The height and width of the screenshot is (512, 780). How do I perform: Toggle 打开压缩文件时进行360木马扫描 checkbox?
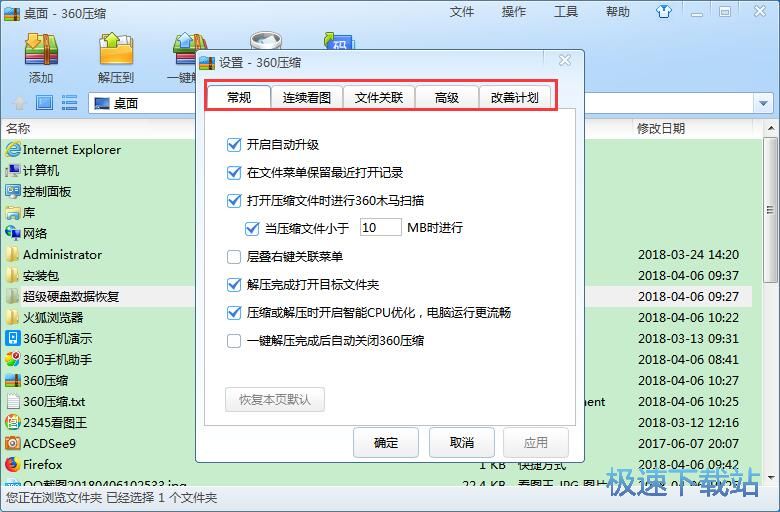point(234,201)
